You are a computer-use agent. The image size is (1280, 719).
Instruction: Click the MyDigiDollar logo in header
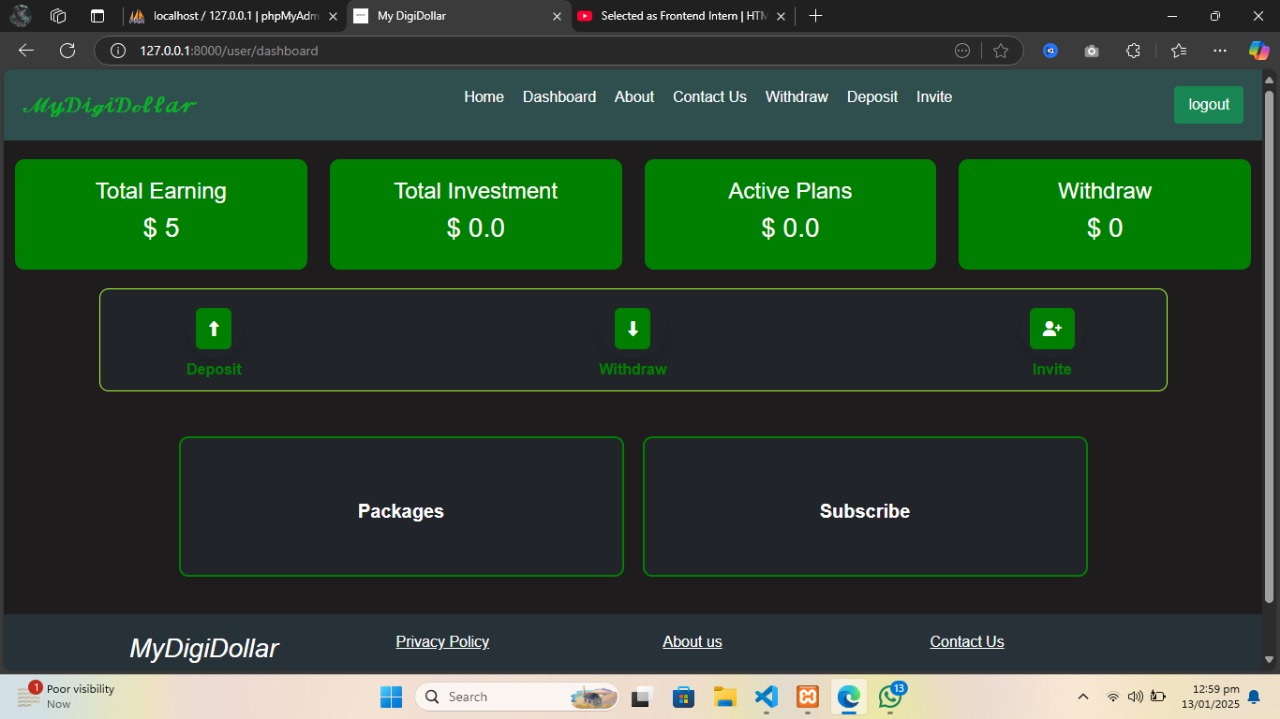pyautogui.click(x=109, y=105)
